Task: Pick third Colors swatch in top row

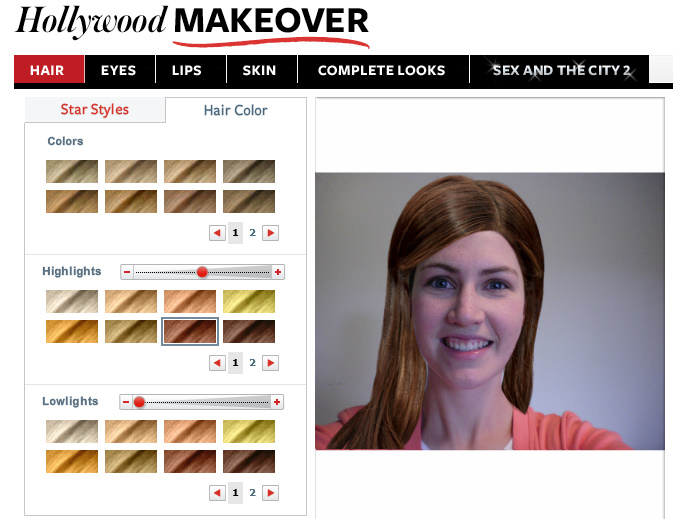Action: (190, 171)
